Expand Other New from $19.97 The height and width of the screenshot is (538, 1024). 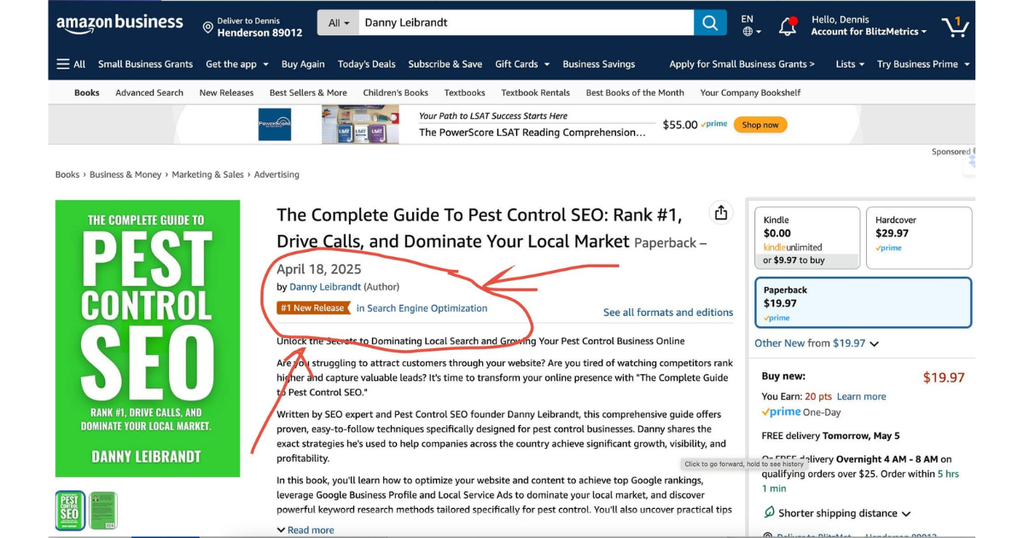pos(816,343)
